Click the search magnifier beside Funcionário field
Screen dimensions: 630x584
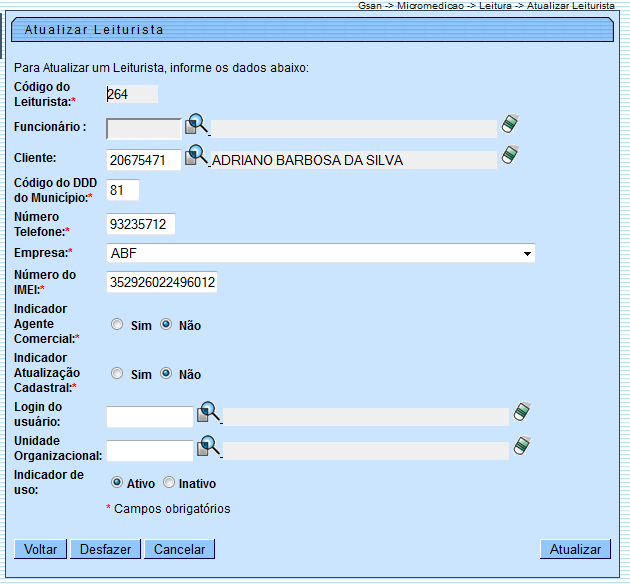(197, 125)
